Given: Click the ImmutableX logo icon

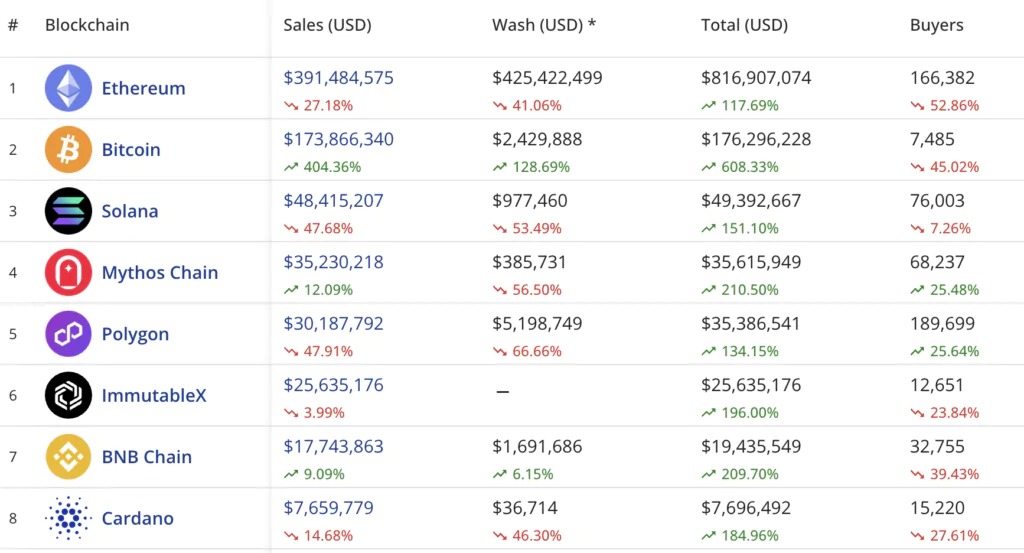Looking at the screenshot, I should pyautogui.click(x=68, y=395).
